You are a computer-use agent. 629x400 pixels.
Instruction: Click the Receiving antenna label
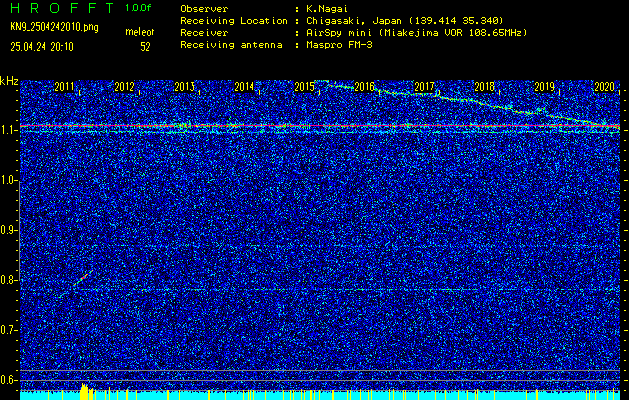(231, 45)
